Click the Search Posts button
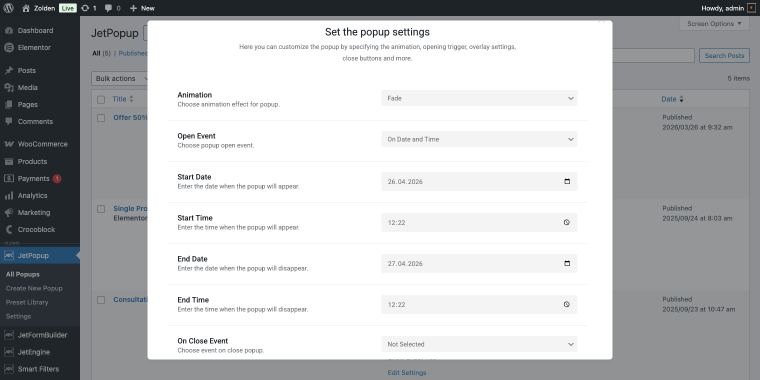The height and width of the screenshot is (380, 760). (x=724, y=56)
